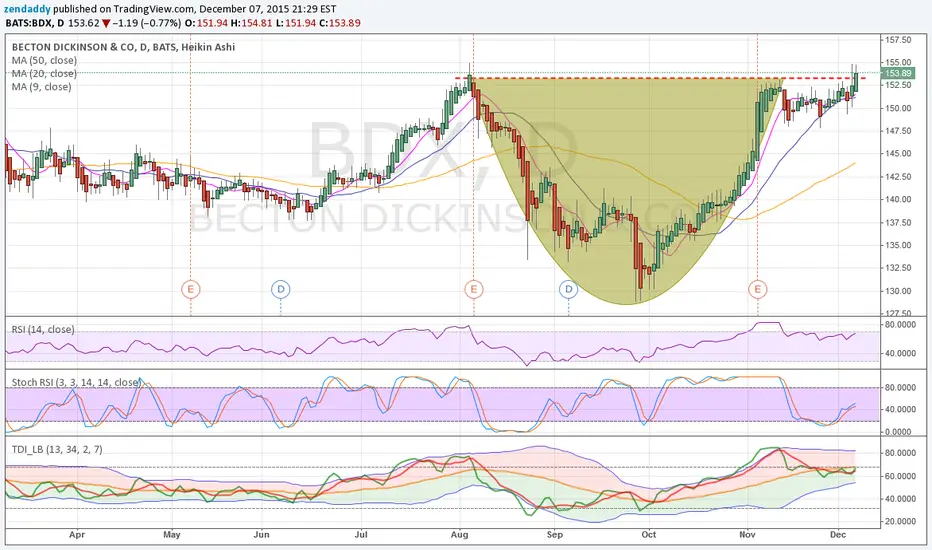Click the June dividend 'D' marker
The image size is (932, 550).
coord(281,290)
